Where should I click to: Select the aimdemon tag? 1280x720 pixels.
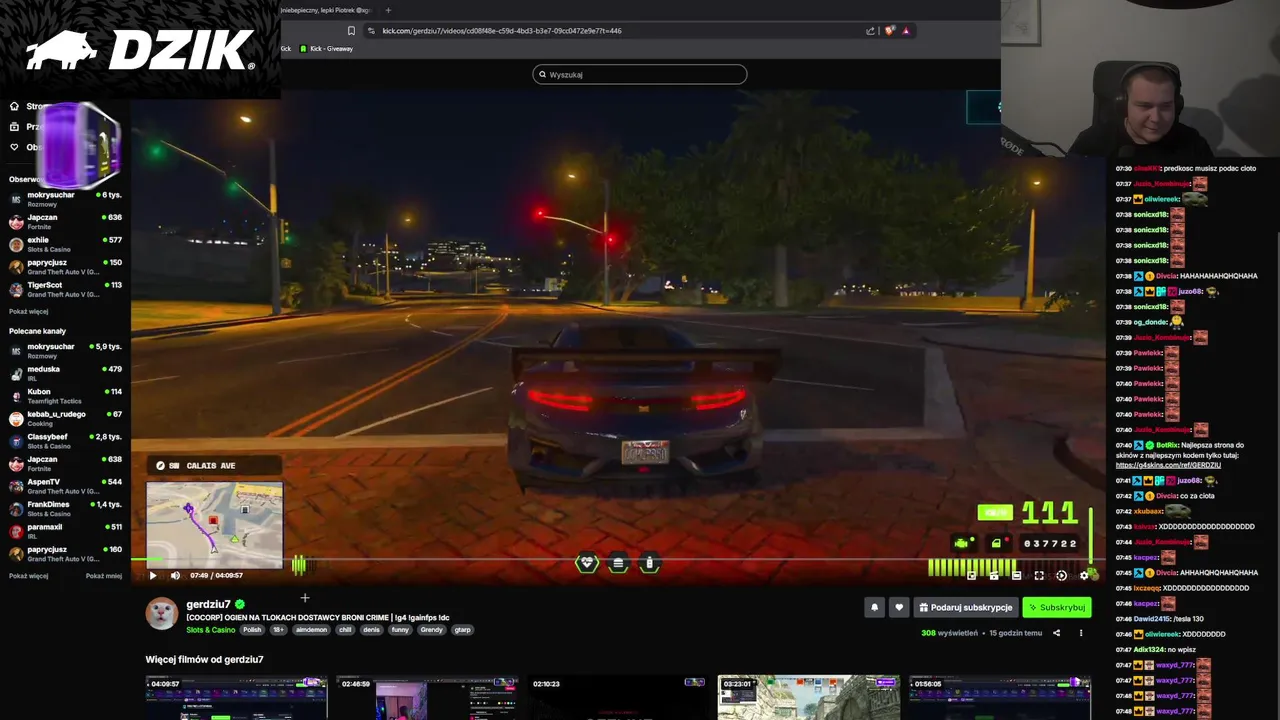coord(311,630)
